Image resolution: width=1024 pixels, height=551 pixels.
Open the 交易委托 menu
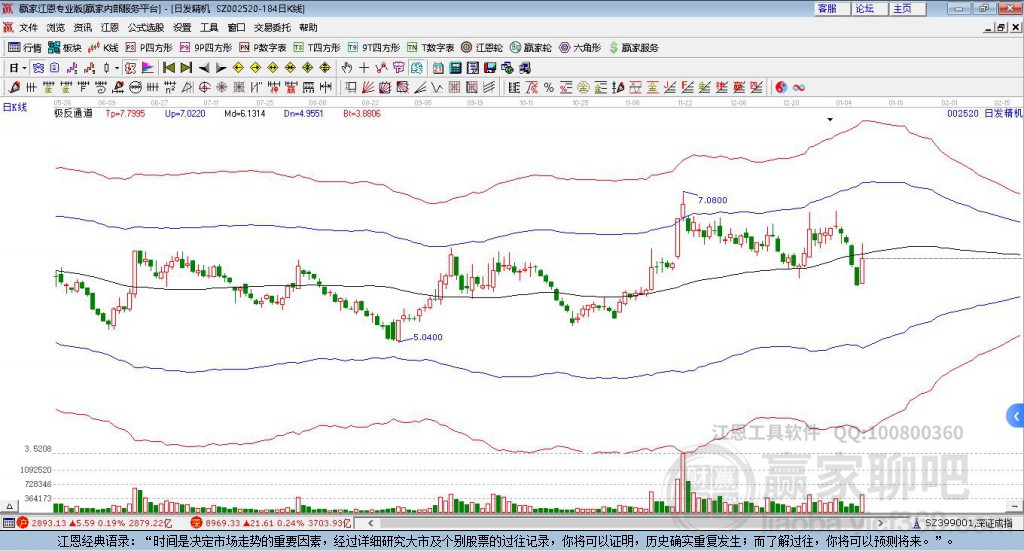(272, 27)
